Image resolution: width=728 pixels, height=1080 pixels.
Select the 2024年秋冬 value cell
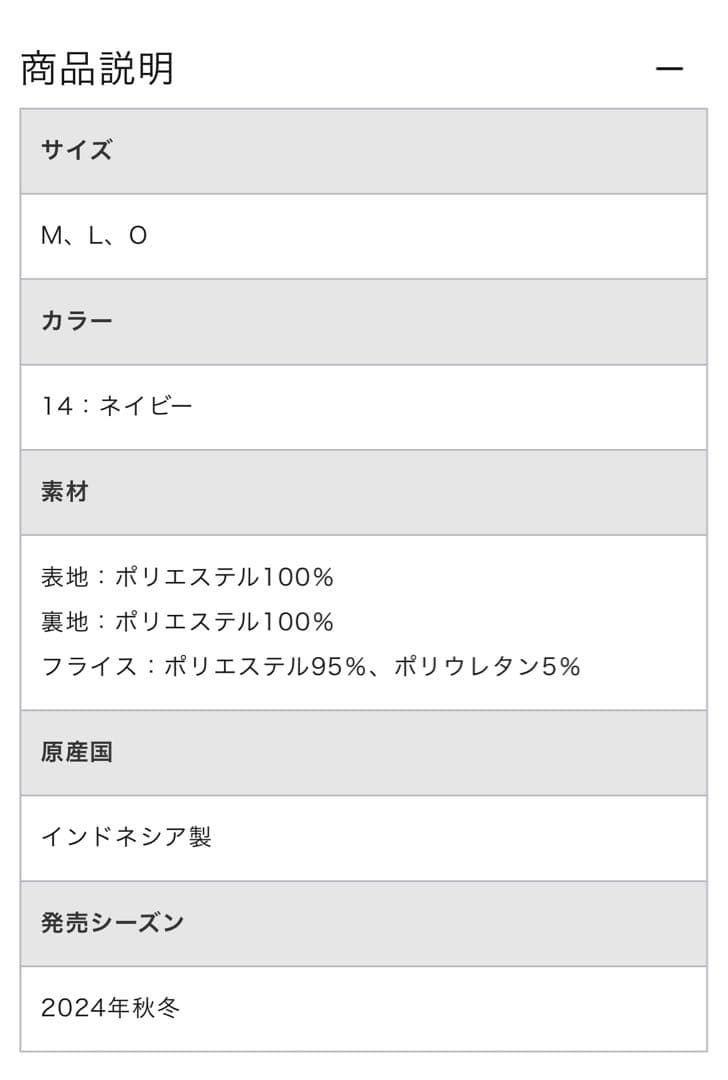pos(364,1008)
